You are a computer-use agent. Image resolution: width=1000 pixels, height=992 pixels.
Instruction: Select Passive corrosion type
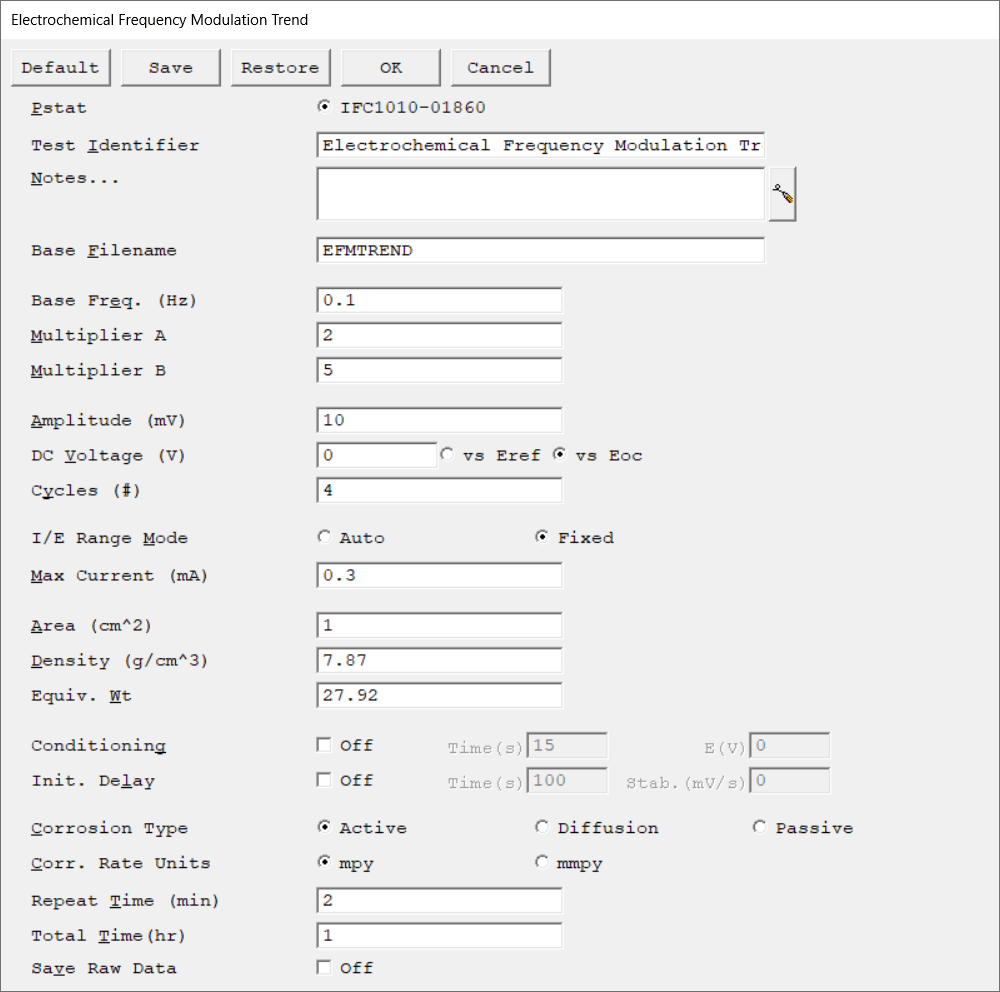(760, 828)
